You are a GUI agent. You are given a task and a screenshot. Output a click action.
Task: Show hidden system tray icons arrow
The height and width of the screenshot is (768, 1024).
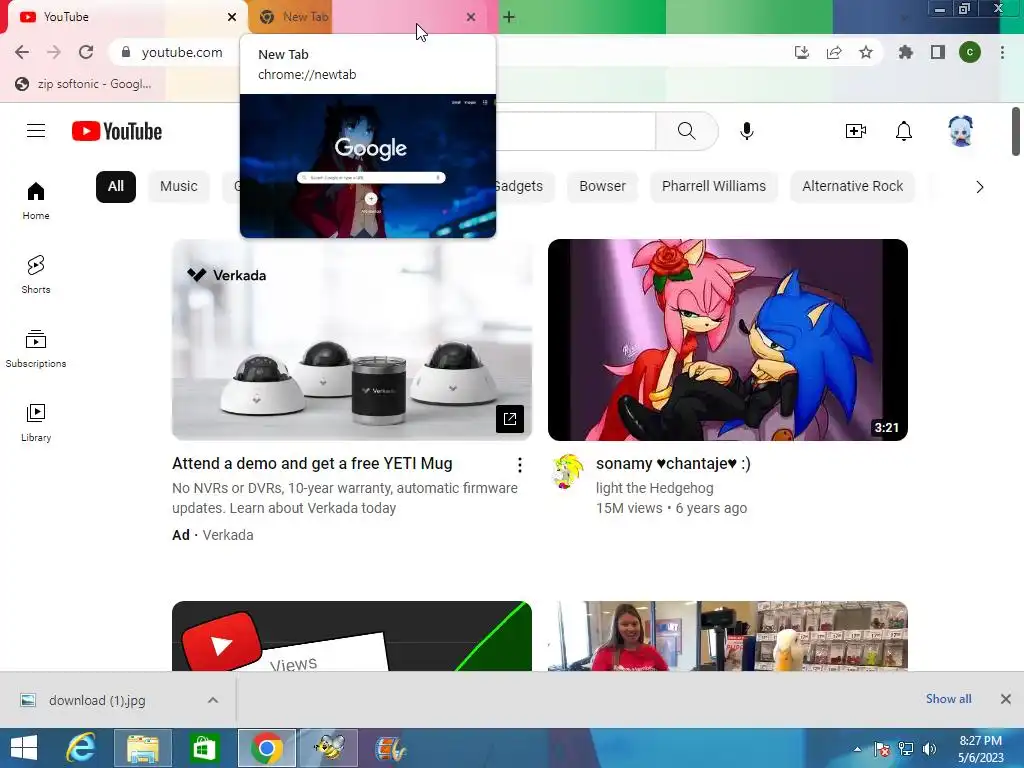pos(857,748)
